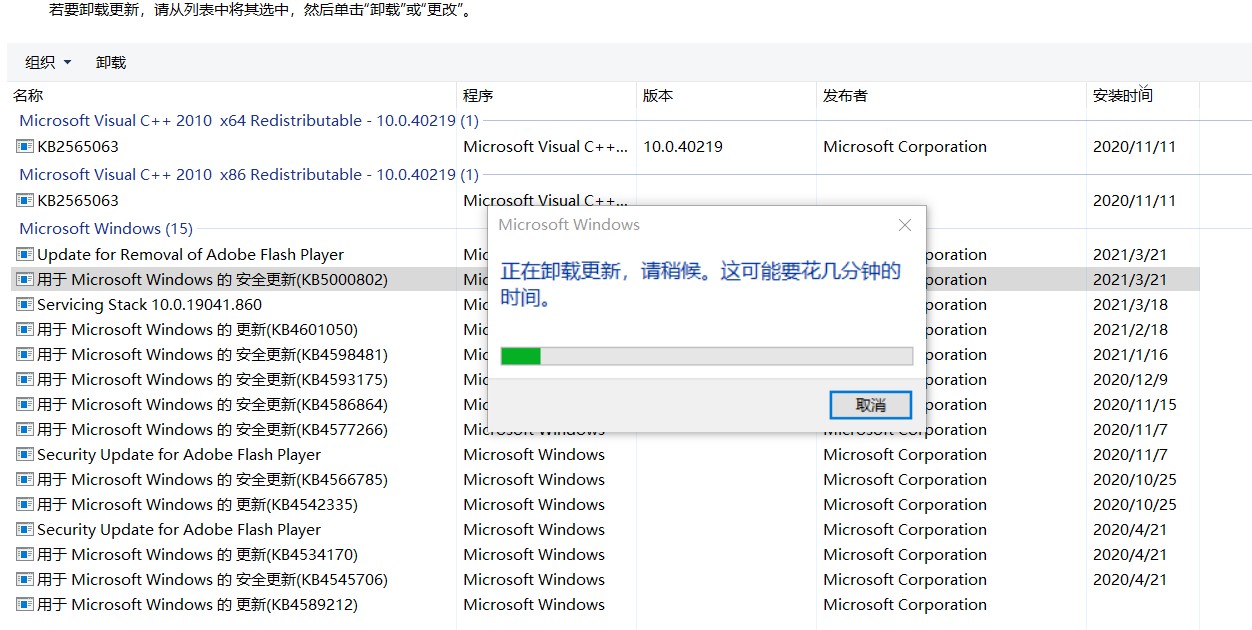Cancel the uninstall with the 取消 button
This screenshot has width=1252, height=630.
click(x=871, y=405)
